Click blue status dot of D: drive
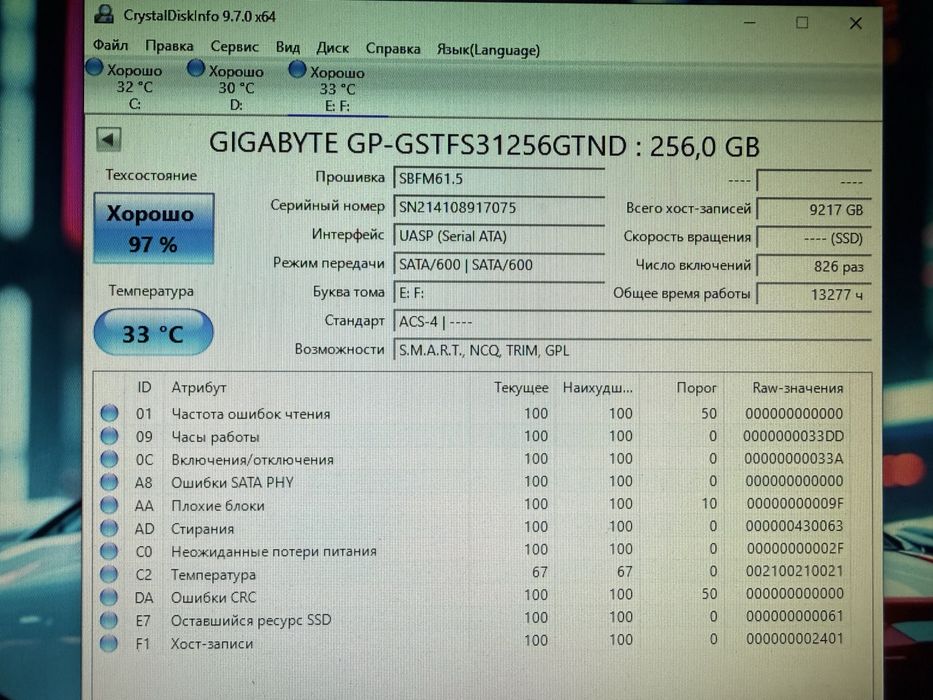The image size is (933, 700). click(196, 68)
